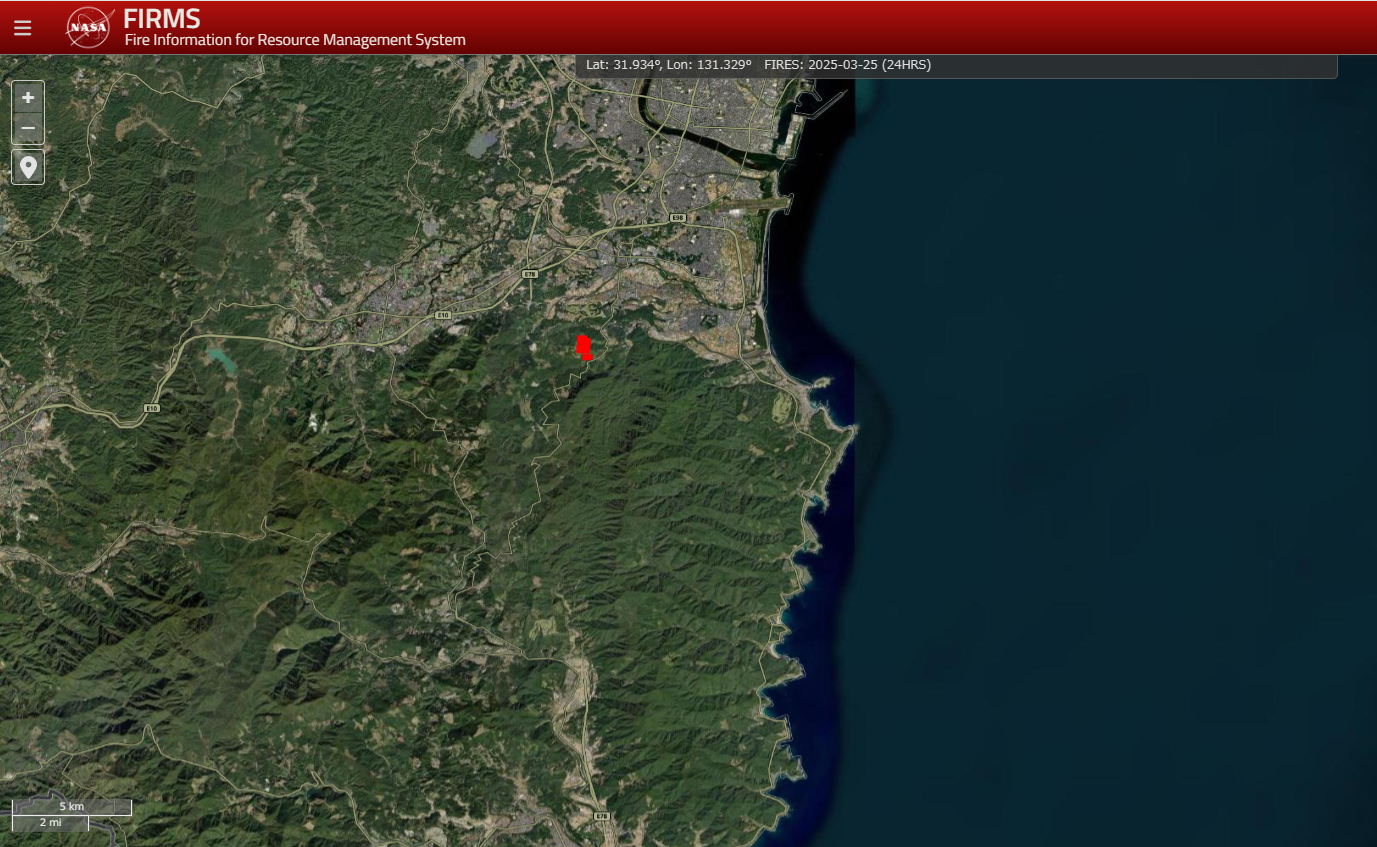
Task: Click the E98 highway shield
Action: point(678,217)
